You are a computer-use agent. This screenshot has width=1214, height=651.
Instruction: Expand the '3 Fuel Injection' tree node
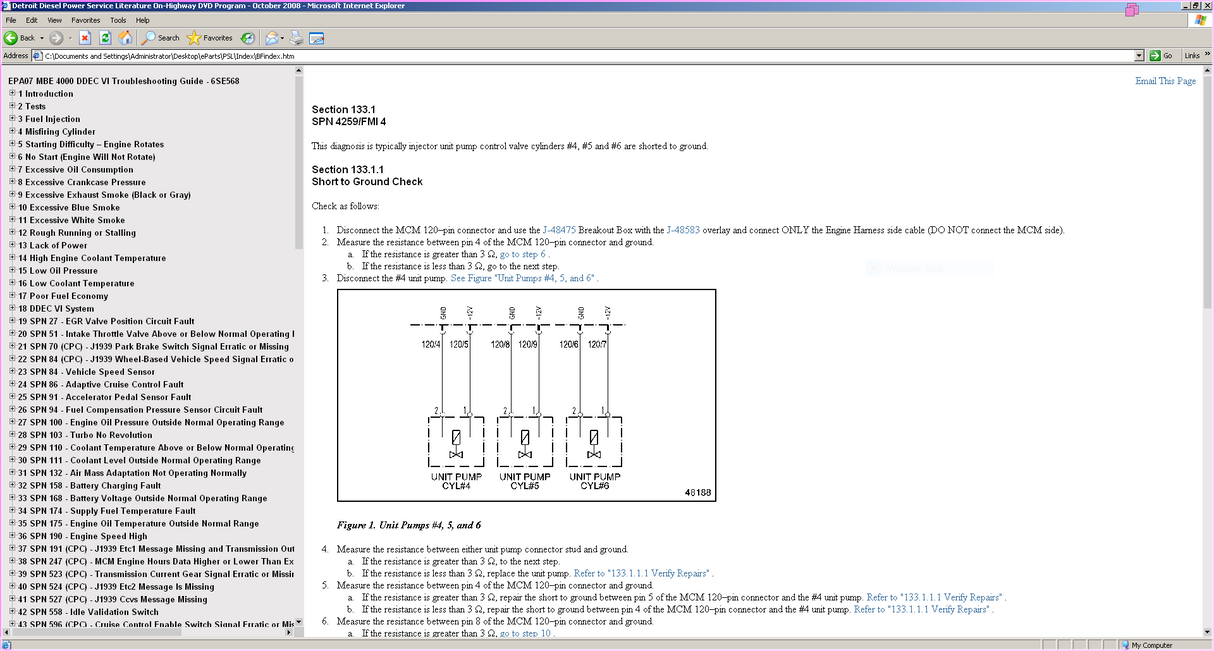click(x=12, y=119)
